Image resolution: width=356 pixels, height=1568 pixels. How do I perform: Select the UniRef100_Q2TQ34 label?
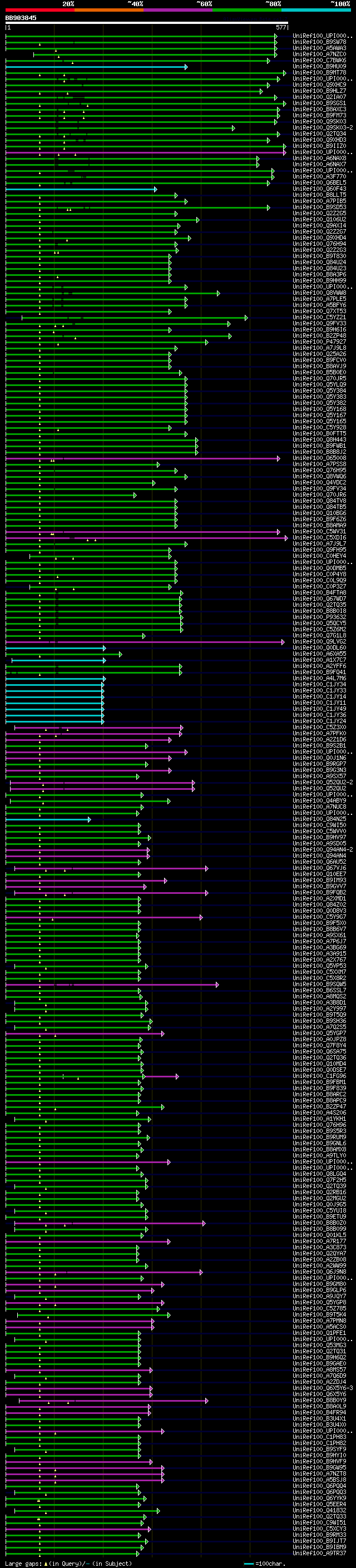(319, 133)
